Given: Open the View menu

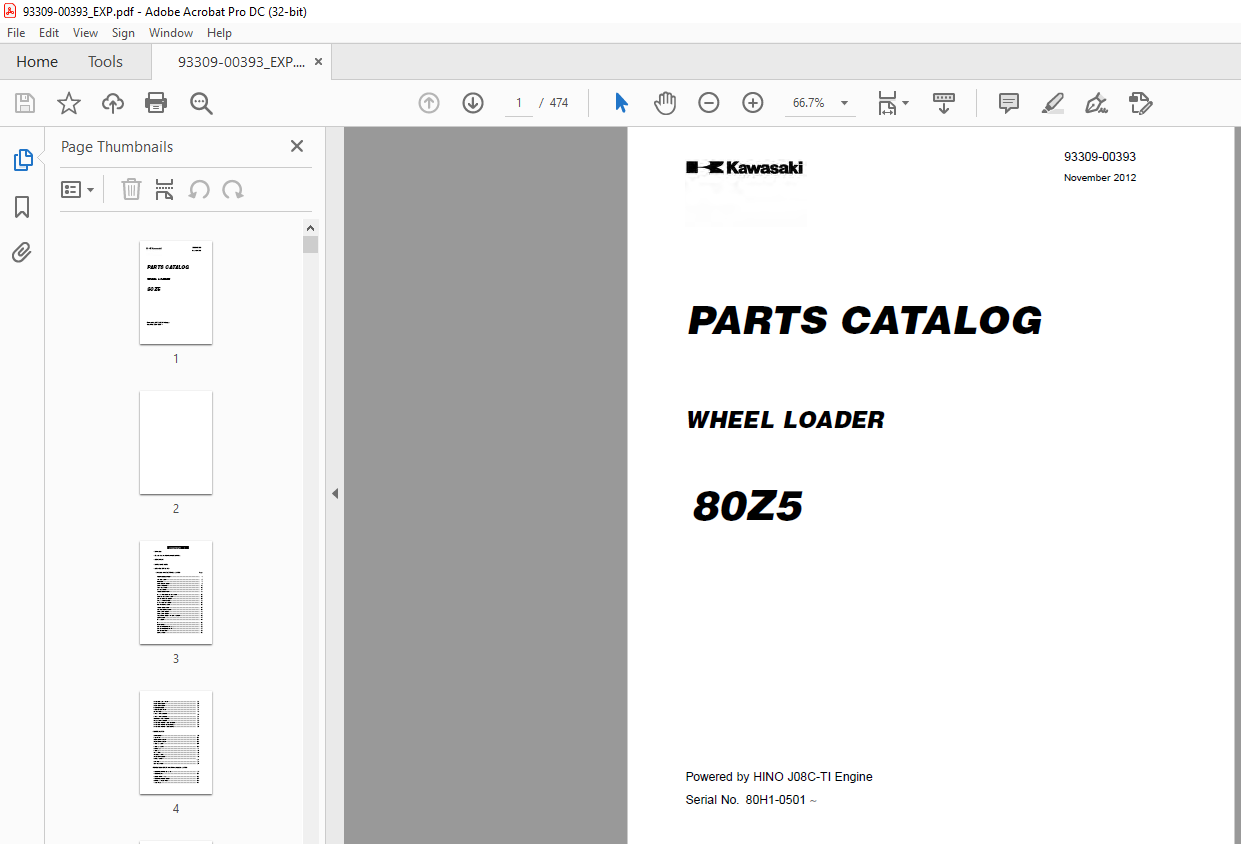Looking at the screenshot, I should [86, 33].
